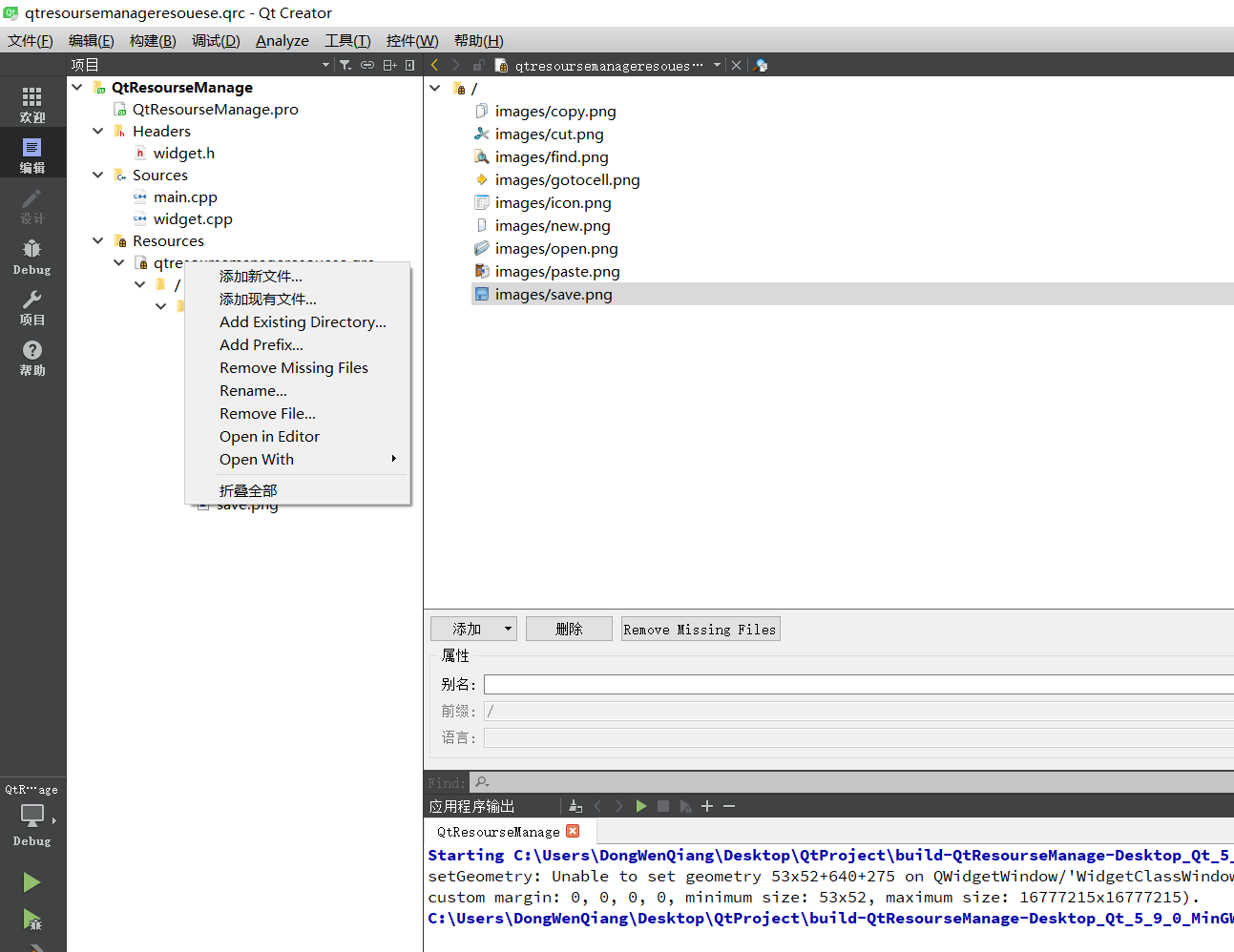Image resolution: width=1234 pixels, height=952 pixels.
Task: Collapse the / prefix in resource editor
Action: click(435, 88)
